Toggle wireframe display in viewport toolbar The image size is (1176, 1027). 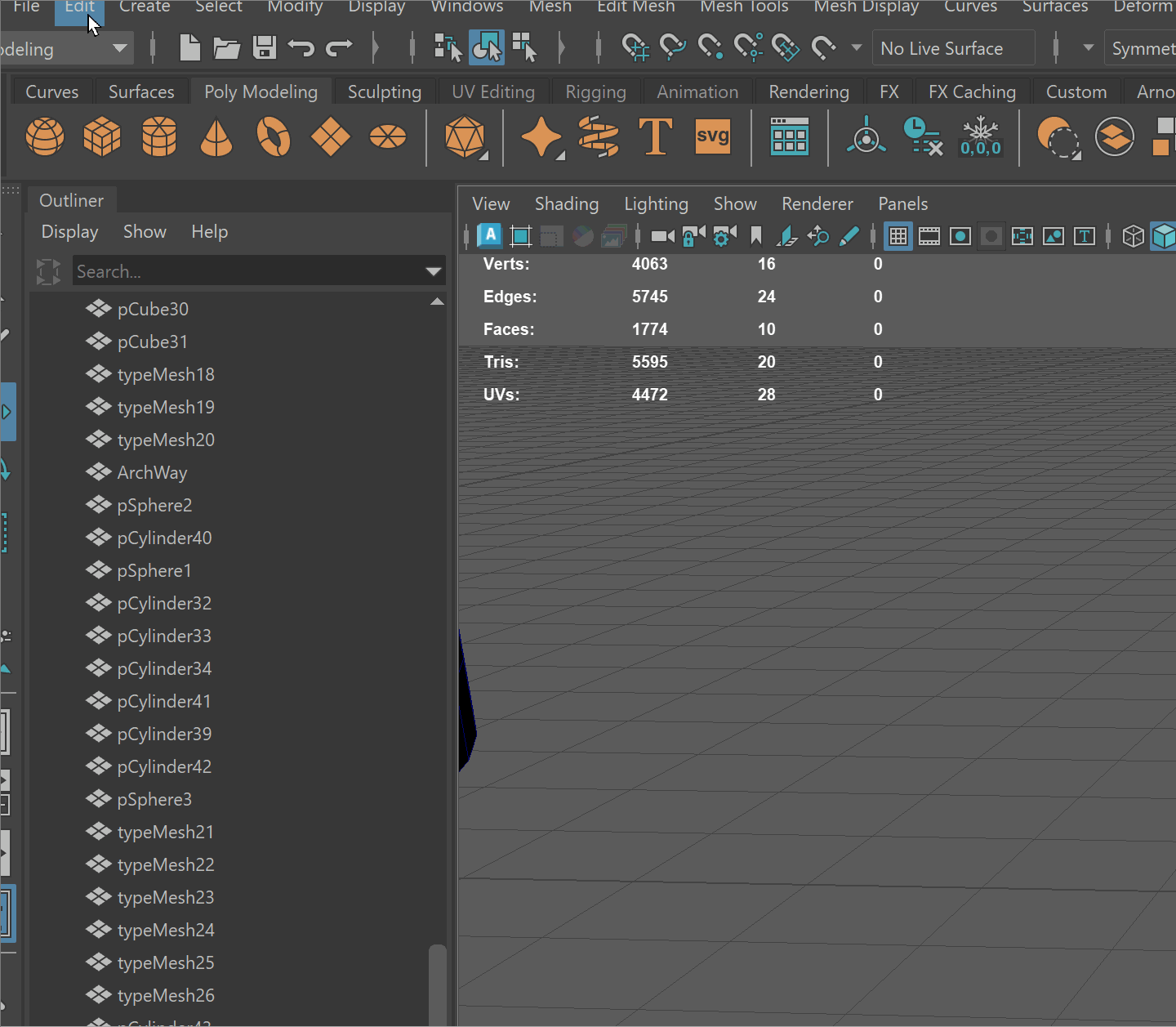click(x=1133, y=237)
